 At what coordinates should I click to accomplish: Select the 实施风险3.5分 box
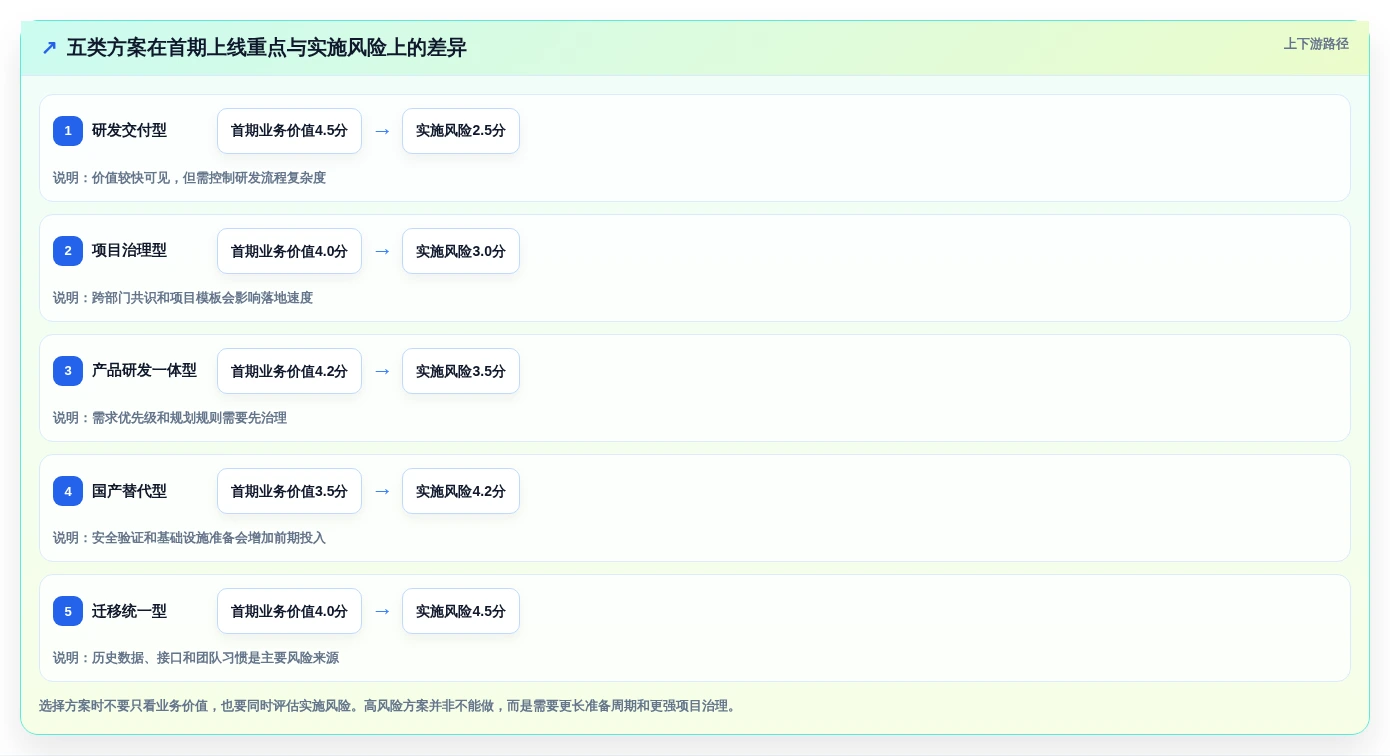[x=461, y=371]
